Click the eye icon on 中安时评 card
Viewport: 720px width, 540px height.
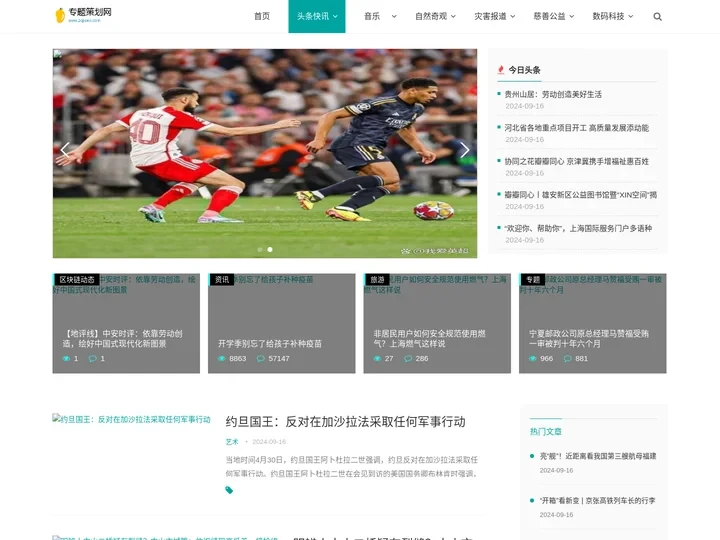pyautogui.click(x=67, y=359)
